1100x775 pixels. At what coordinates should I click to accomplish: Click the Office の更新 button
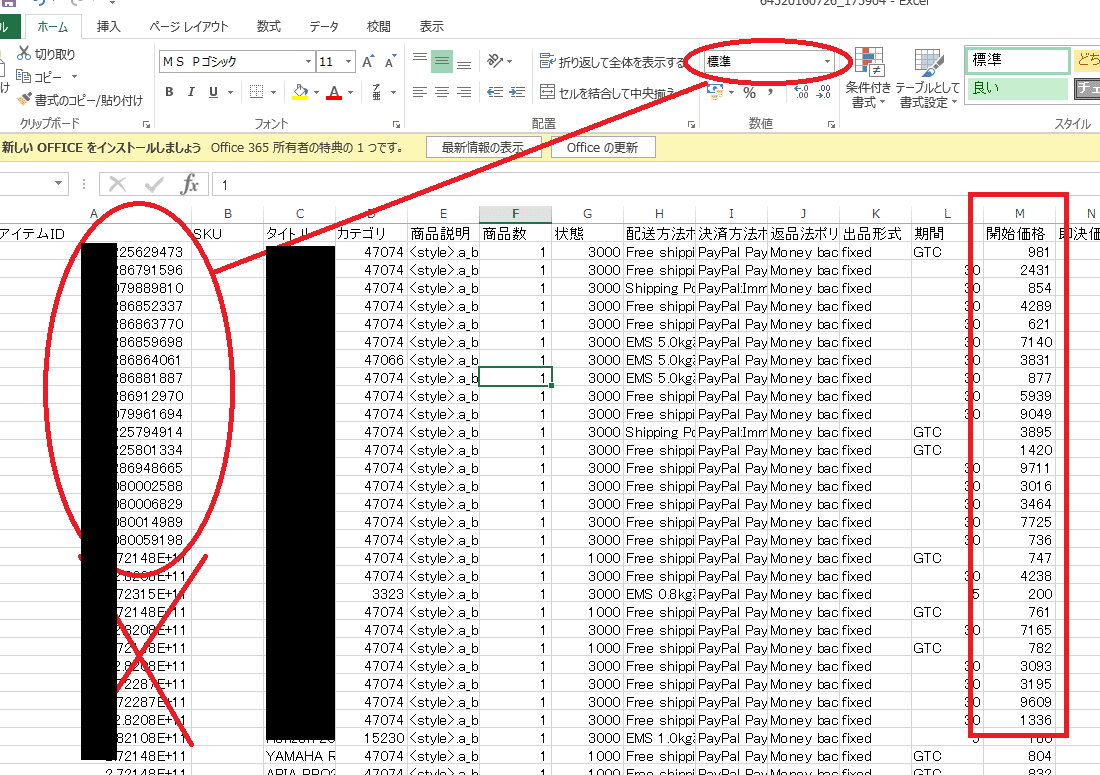(603, 147)
